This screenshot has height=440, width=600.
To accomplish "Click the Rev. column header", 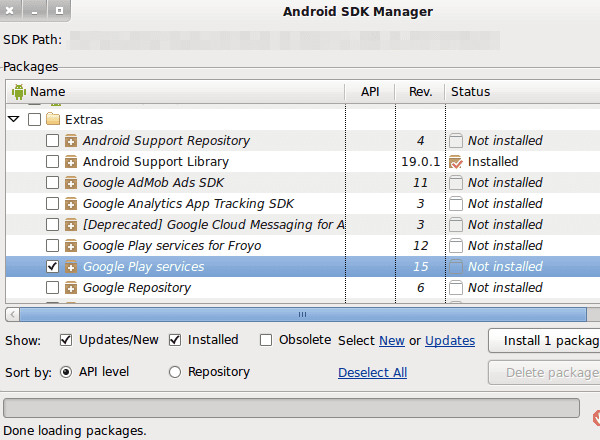I will (420, 92).
